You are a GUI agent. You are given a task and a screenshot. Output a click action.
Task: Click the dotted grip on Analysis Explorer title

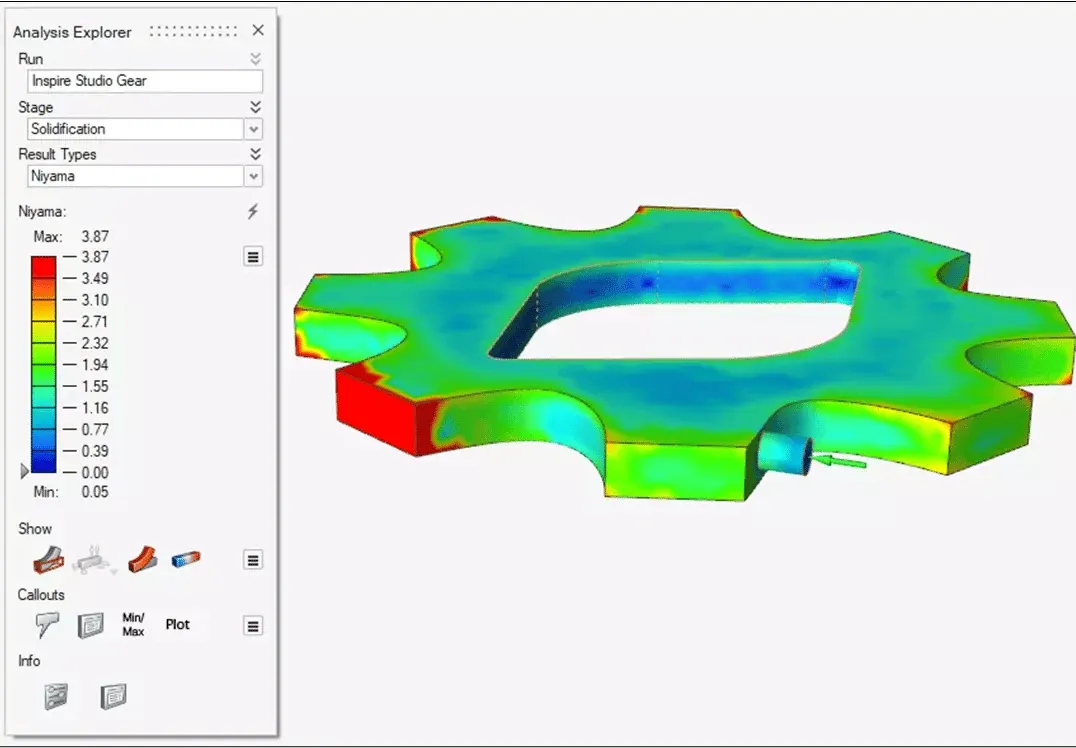[194, 32]
